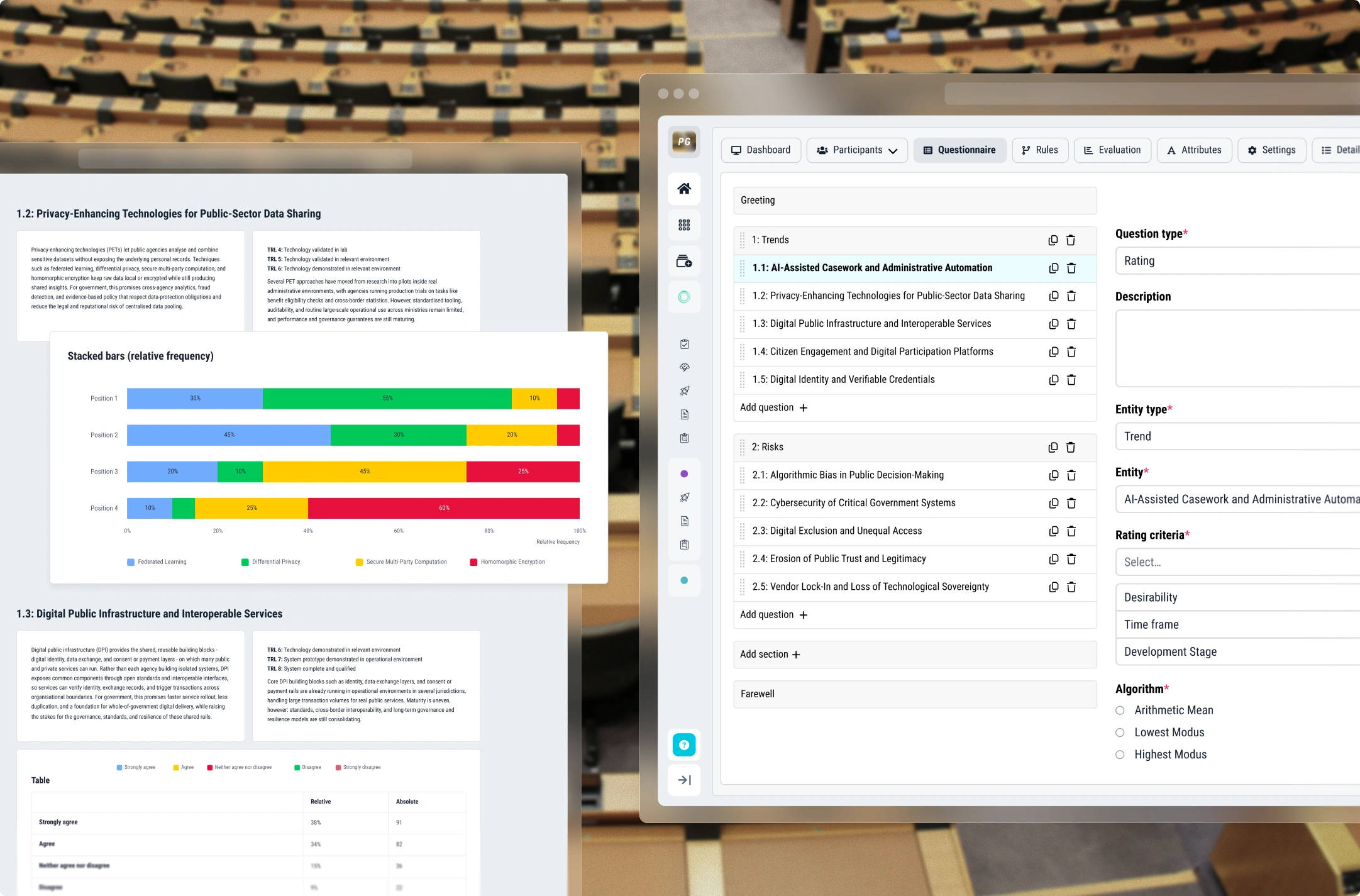Click the PG project logo in the sidebar
The width and height of the screenshot is (1360, 896).
click(684, 142)
